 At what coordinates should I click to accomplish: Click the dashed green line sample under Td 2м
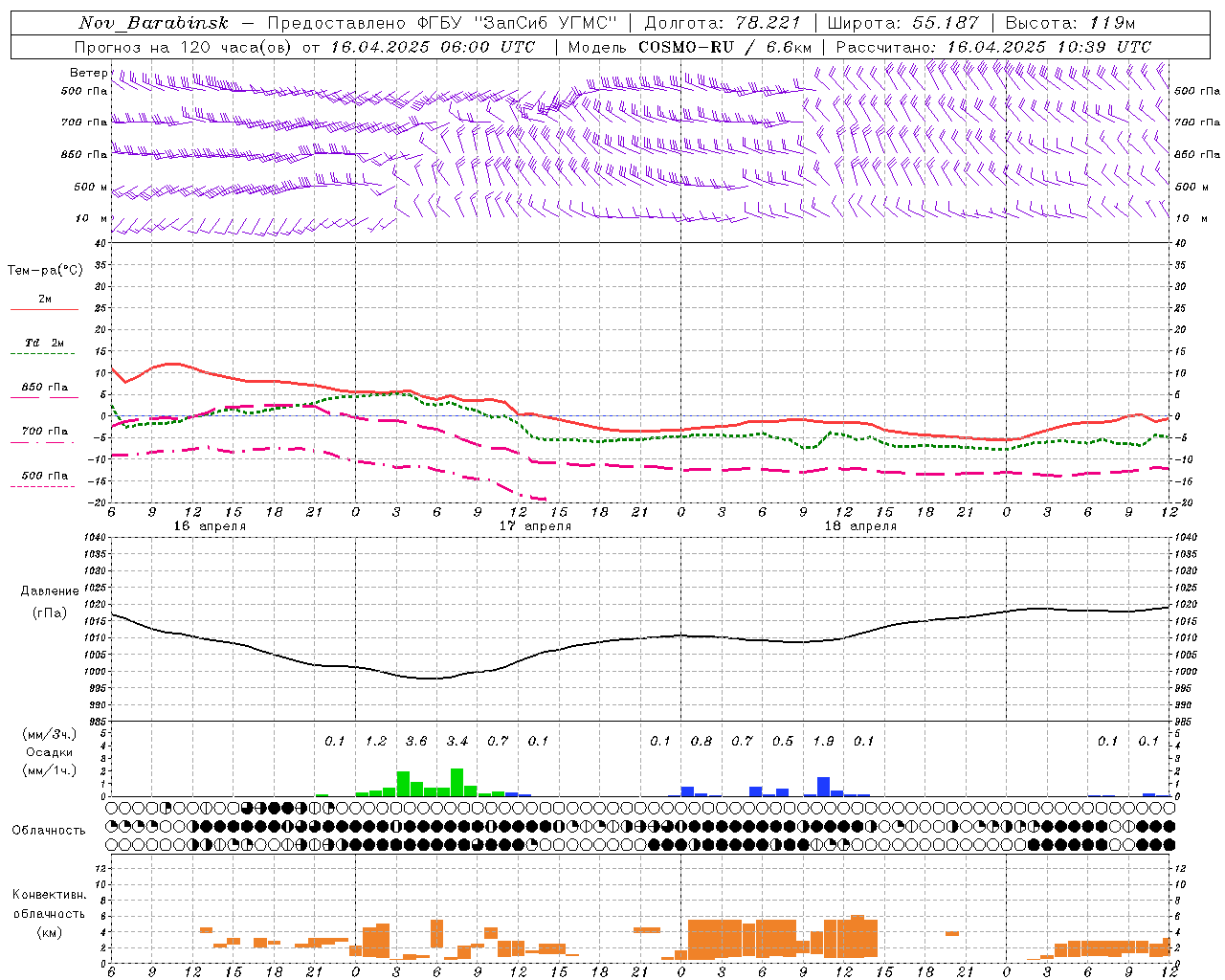tap(42, 354)
